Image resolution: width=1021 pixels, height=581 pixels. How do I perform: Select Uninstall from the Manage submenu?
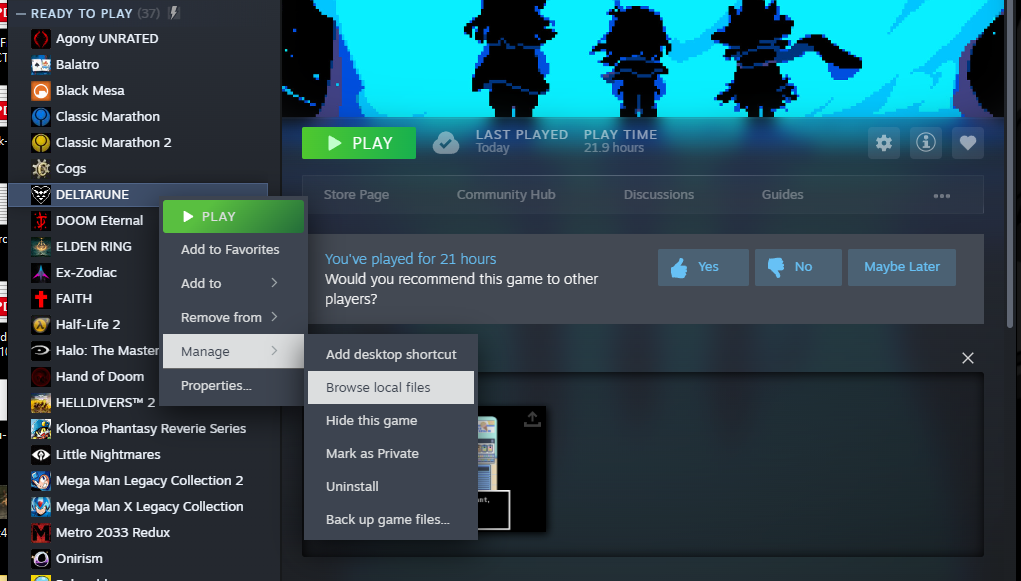[391, 487]
